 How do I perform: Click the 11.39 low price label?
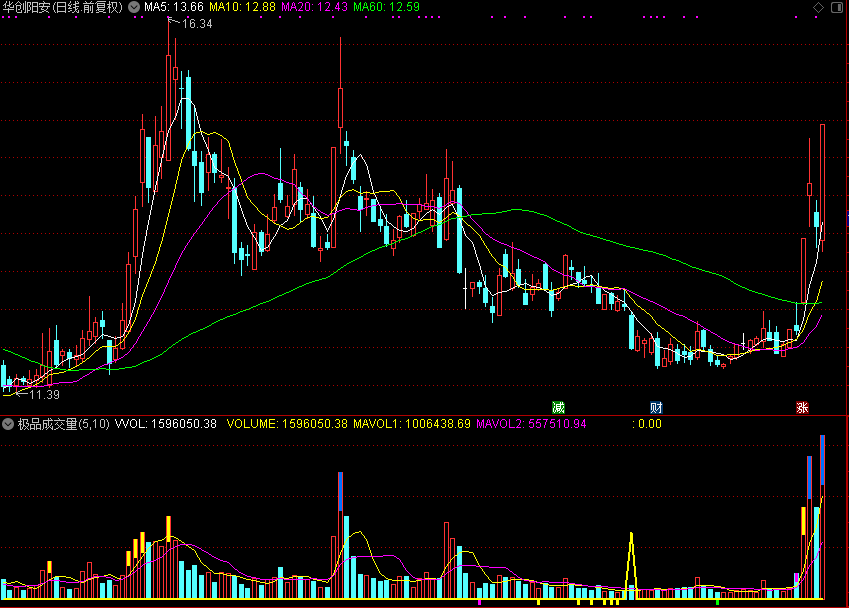coord(44,395)
